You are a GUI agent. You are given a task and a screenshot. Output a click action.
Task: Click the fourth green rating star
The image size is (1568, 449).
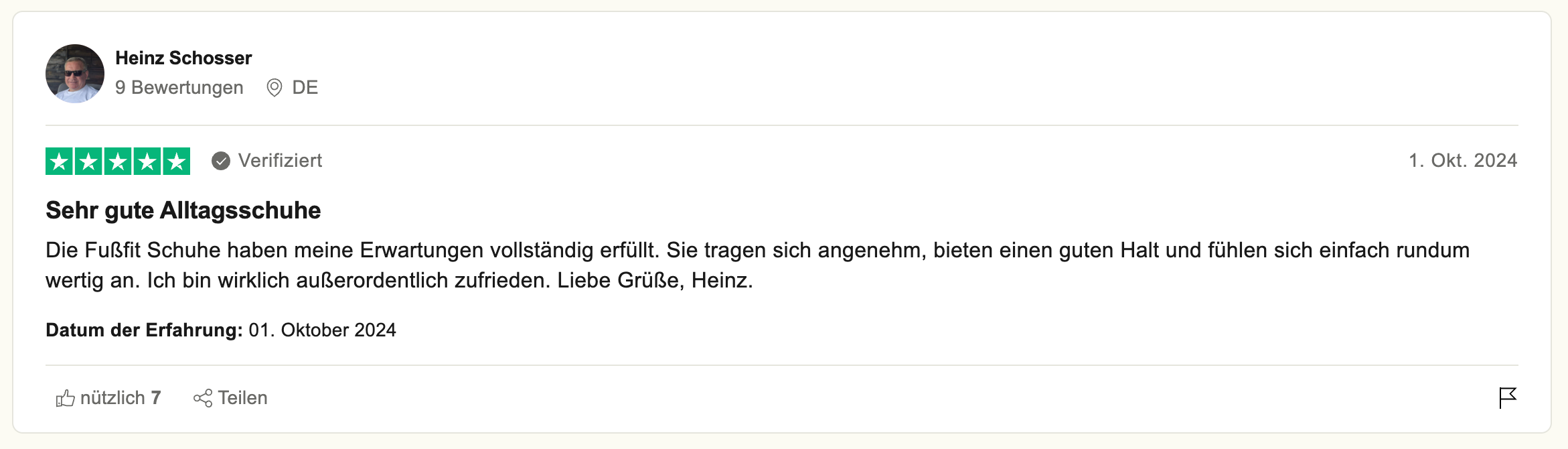147,161
